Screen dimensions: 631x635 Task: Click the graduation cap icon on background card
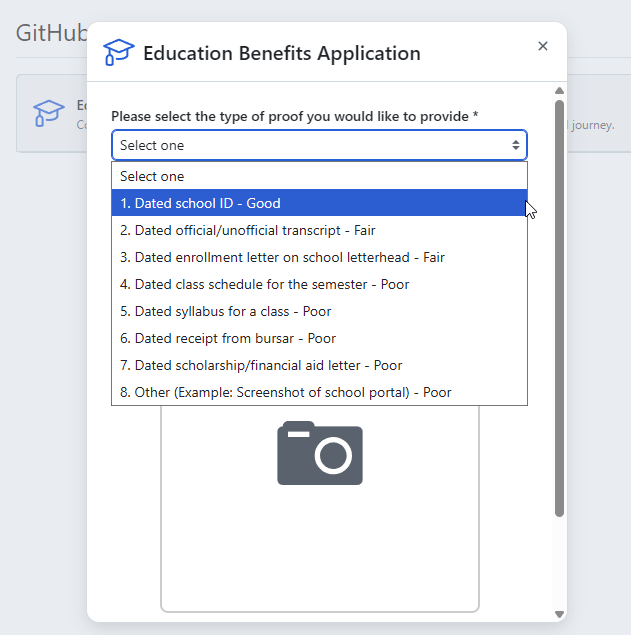[48, 111]
